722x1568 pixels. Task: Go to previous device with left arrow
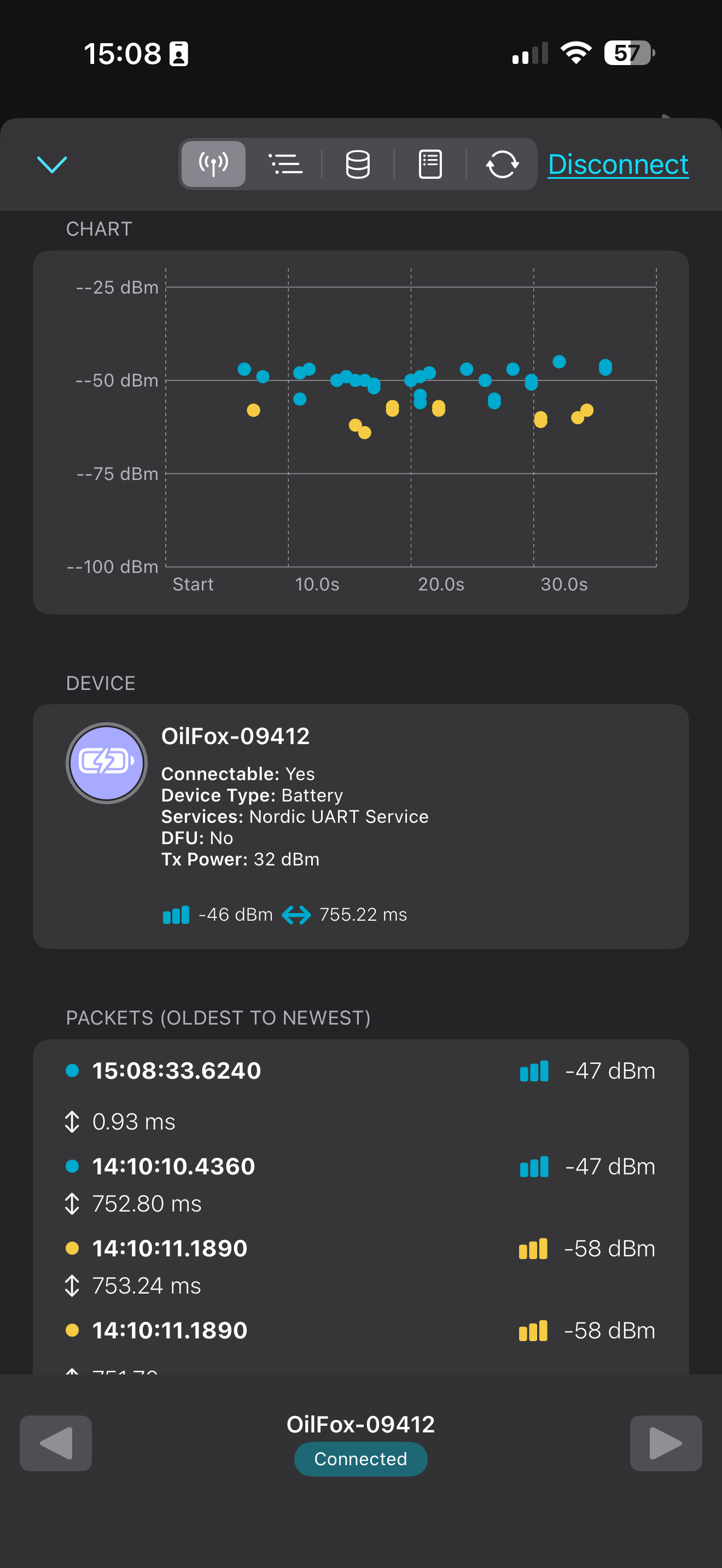[56, 1443]
